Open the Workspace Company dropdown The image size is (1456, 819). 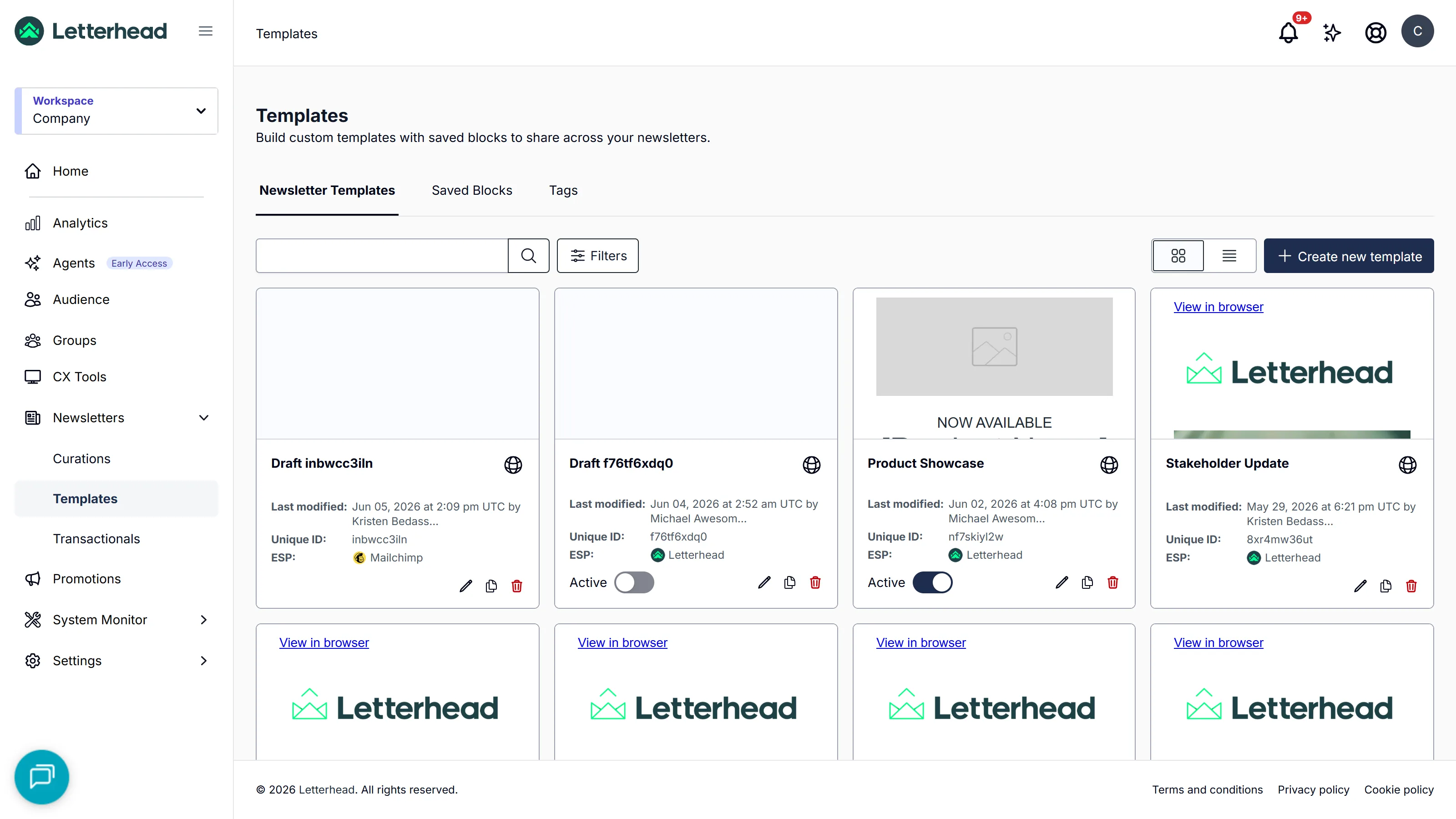pyautogui.click(x=116, y=111)
